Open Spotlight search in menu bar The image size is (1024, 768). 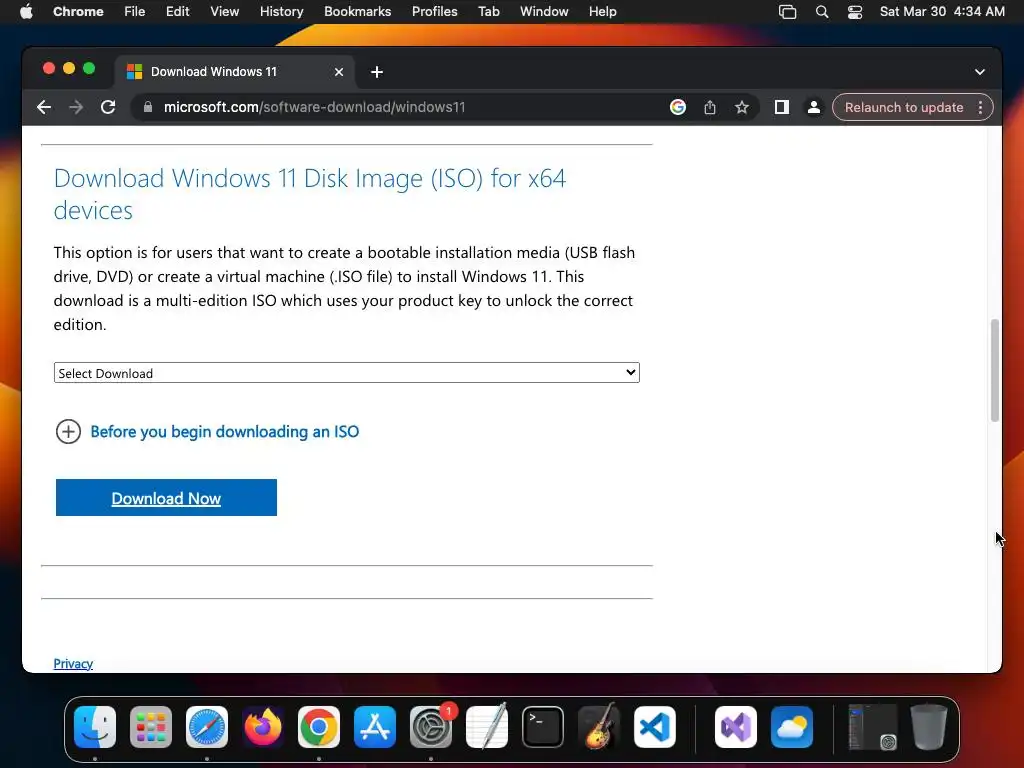[822, 12]
